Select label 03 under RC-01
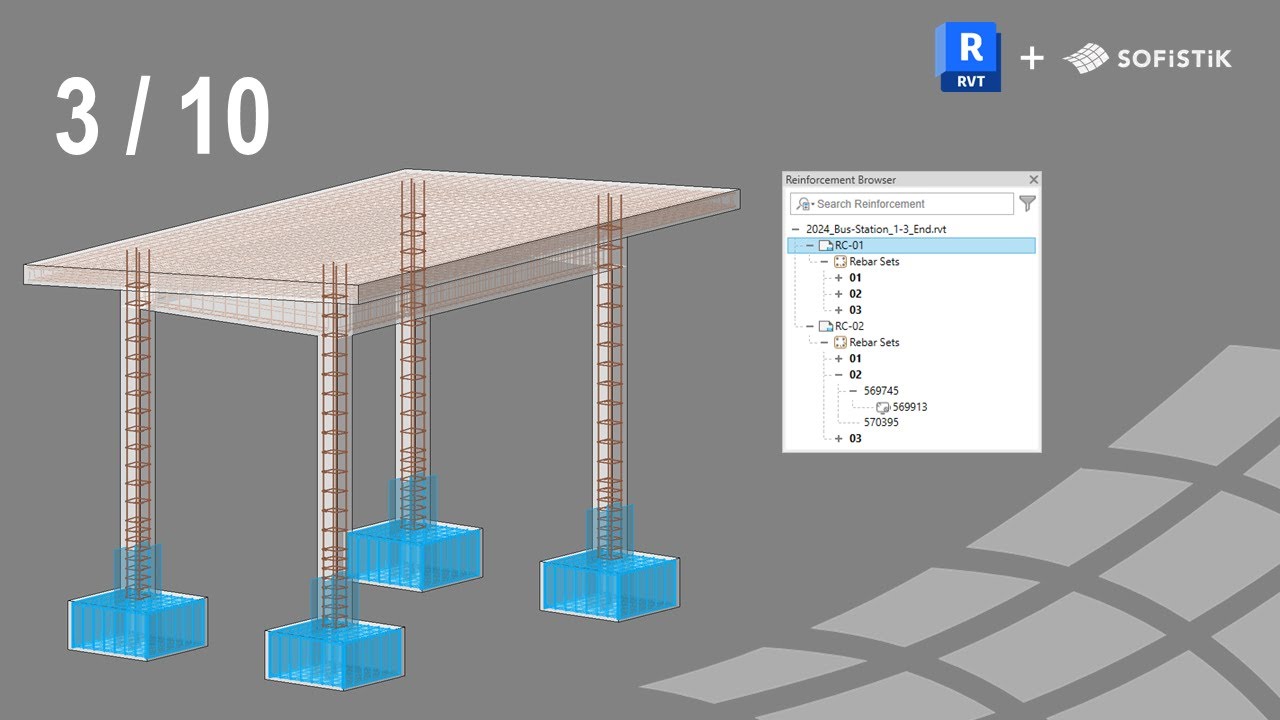 pos(855,310)
